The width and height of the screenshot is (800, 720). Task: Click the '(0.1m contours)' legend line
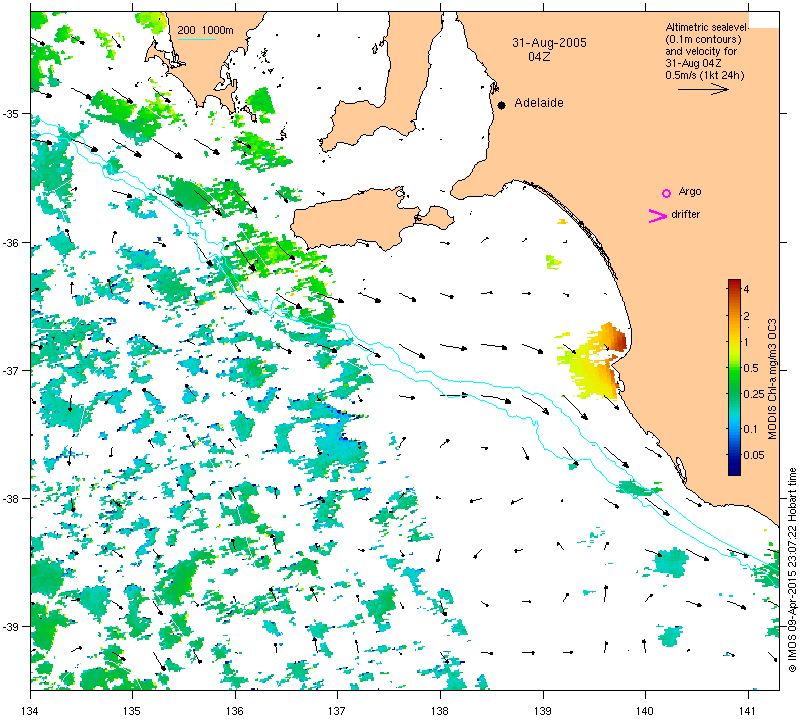pos(703,39)
